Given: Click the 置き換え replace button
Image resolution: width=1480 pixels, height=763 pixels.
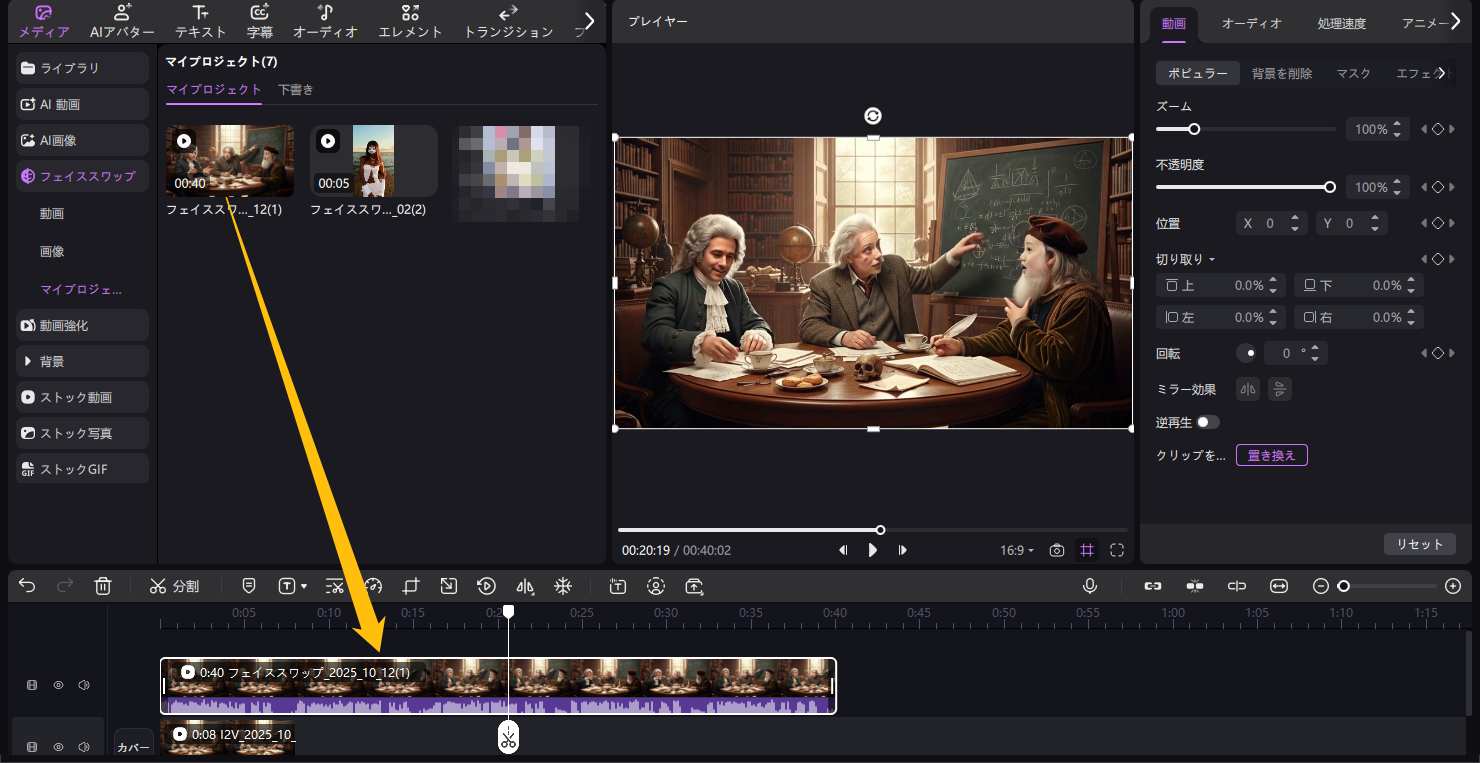Looking at the screenshot, I should (1271, 455).
